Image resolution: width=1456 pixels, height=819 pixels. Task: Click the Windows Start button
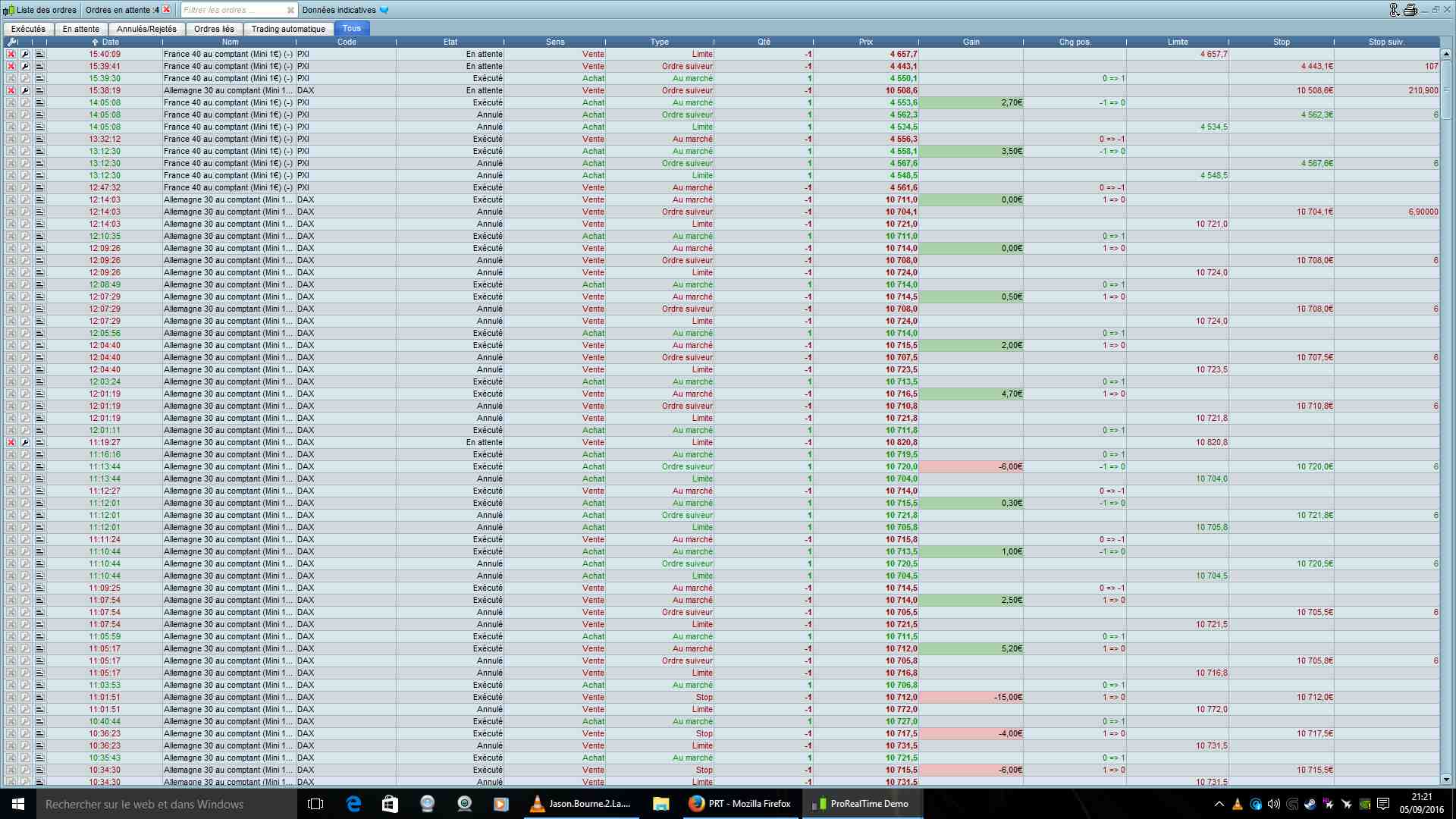tap(18, 804)
